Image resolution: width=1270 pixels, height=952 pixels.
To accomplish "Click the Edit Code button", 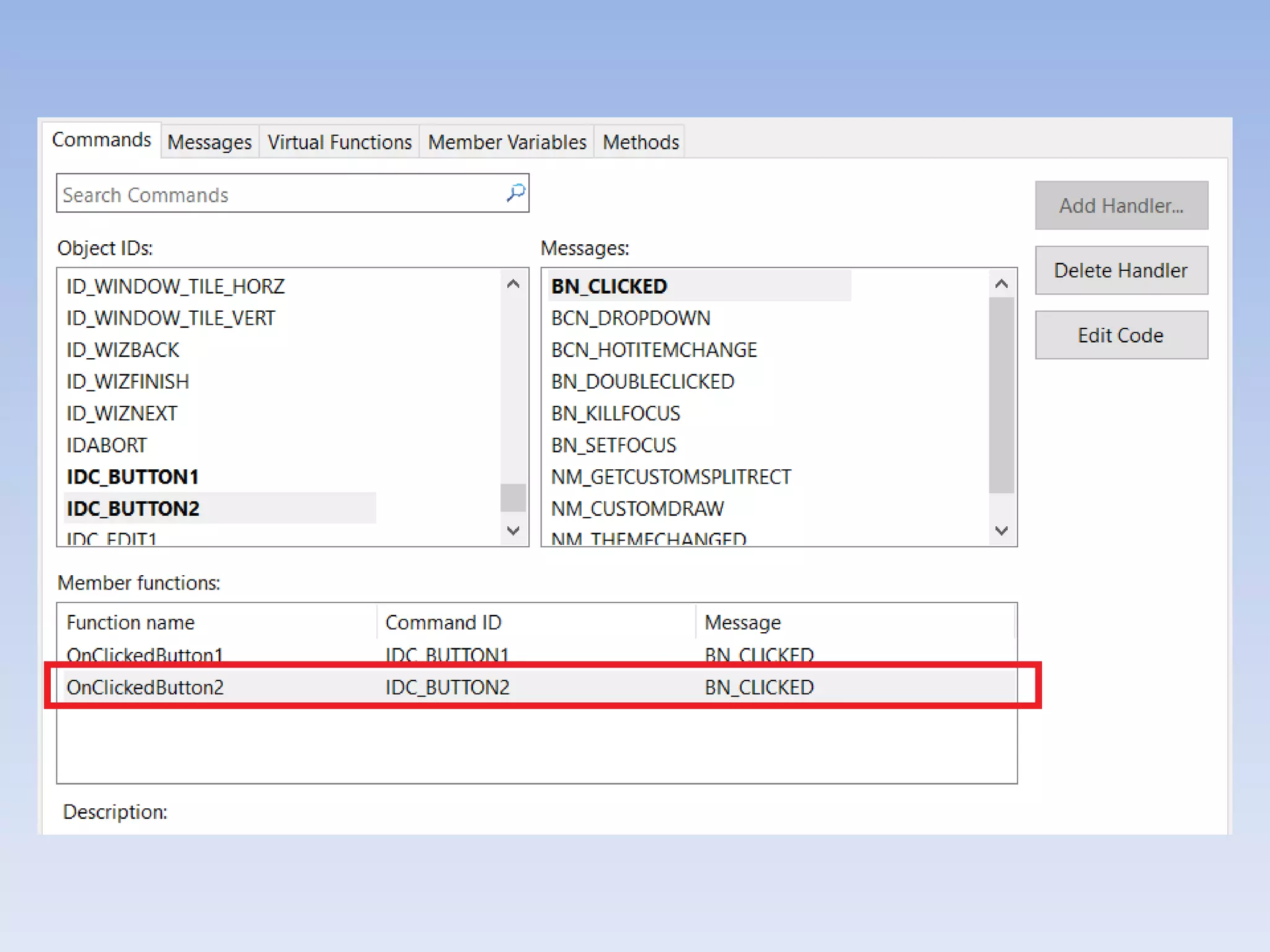I will pos(1121,335).
